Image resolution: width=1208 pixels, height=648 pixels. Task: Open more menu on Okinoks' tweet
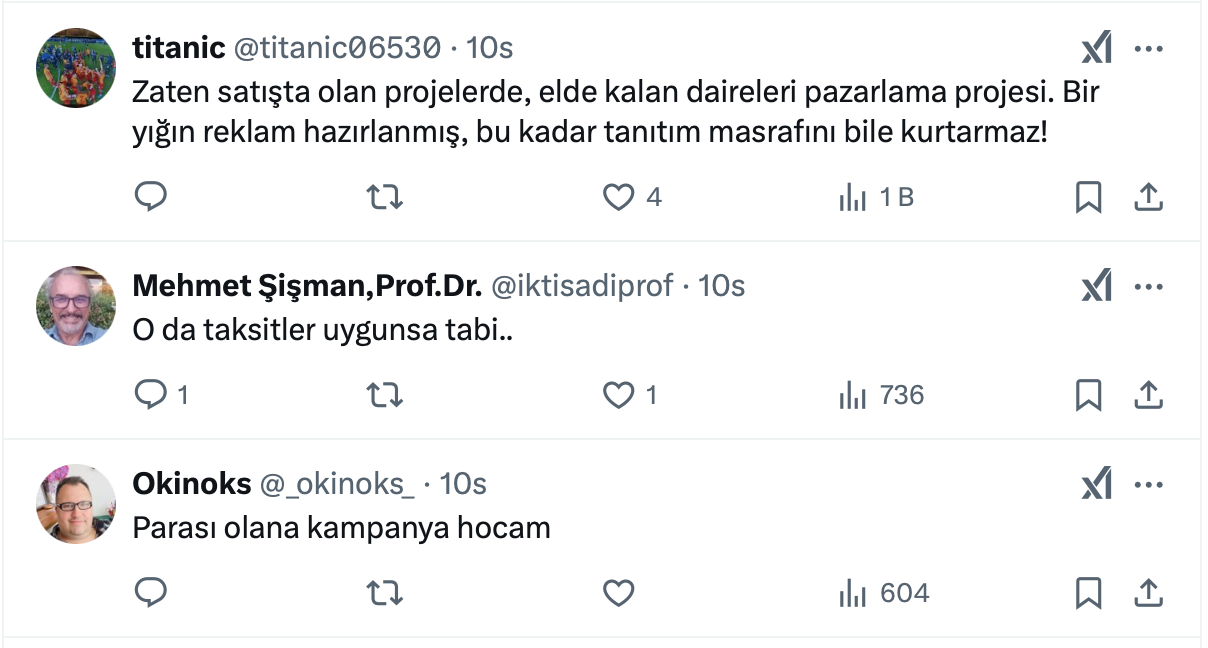1149,485
